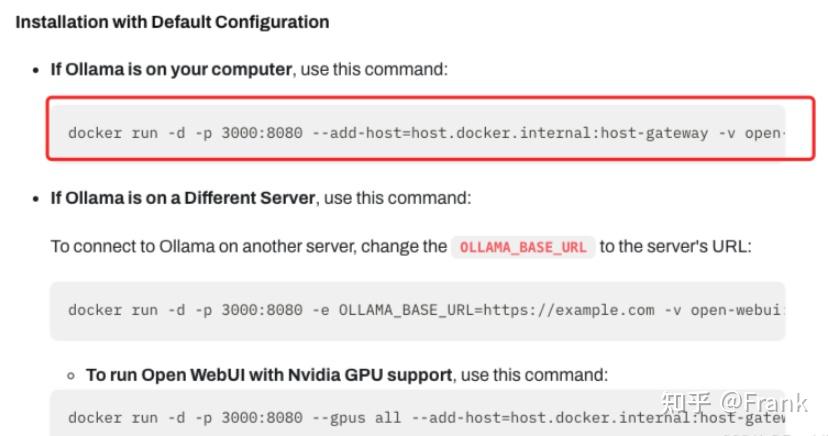Click the Installation with Default Configuration heading

(171, 21)
